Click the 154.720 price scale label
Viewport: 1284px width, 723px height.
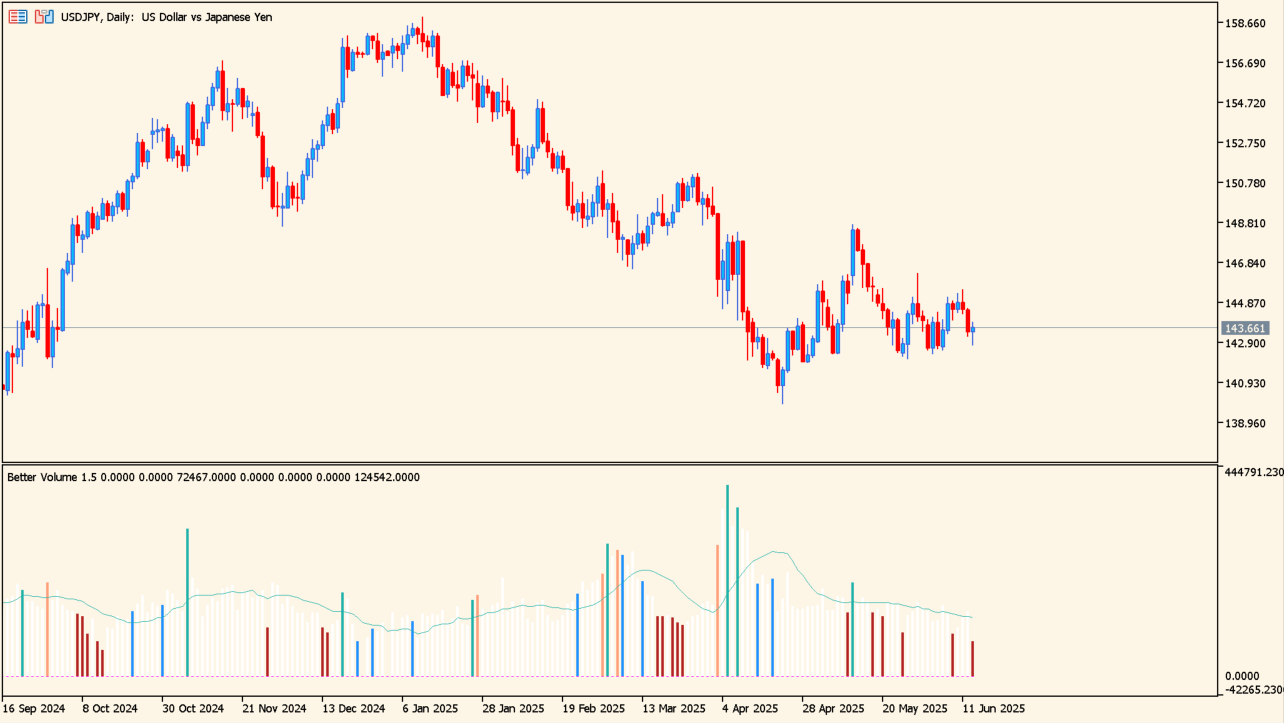tap(1245, 103)
